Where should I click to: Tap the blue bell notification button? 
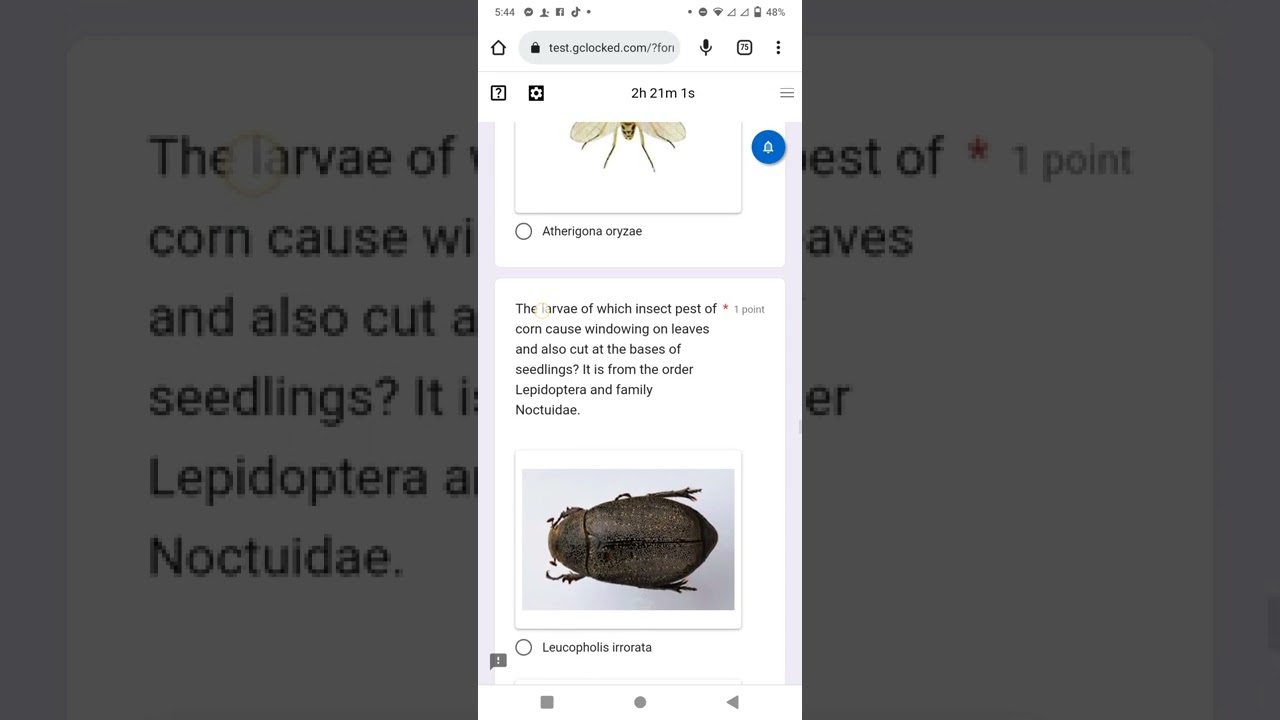[x=768, y=147]
